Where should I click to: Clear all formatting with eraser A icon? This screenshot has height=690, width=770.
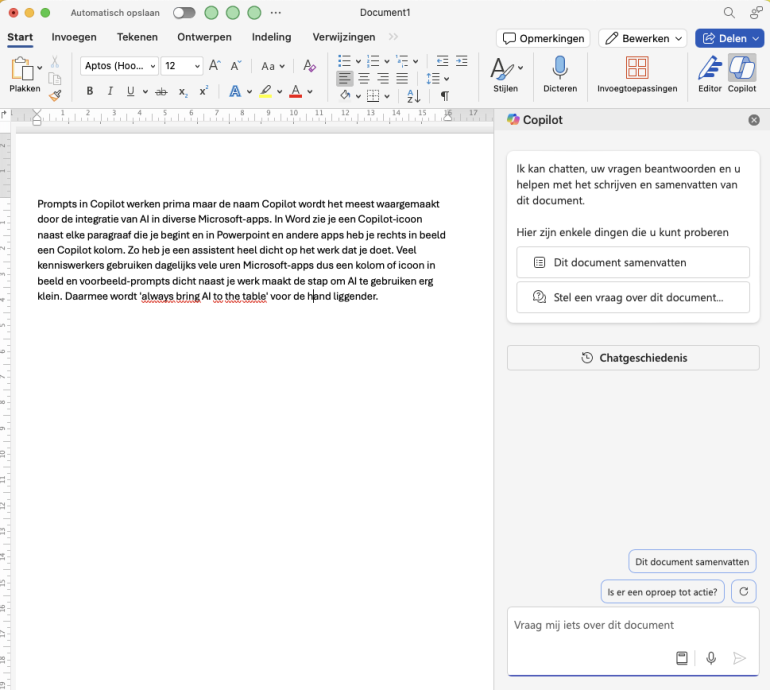tap(309, 65)
